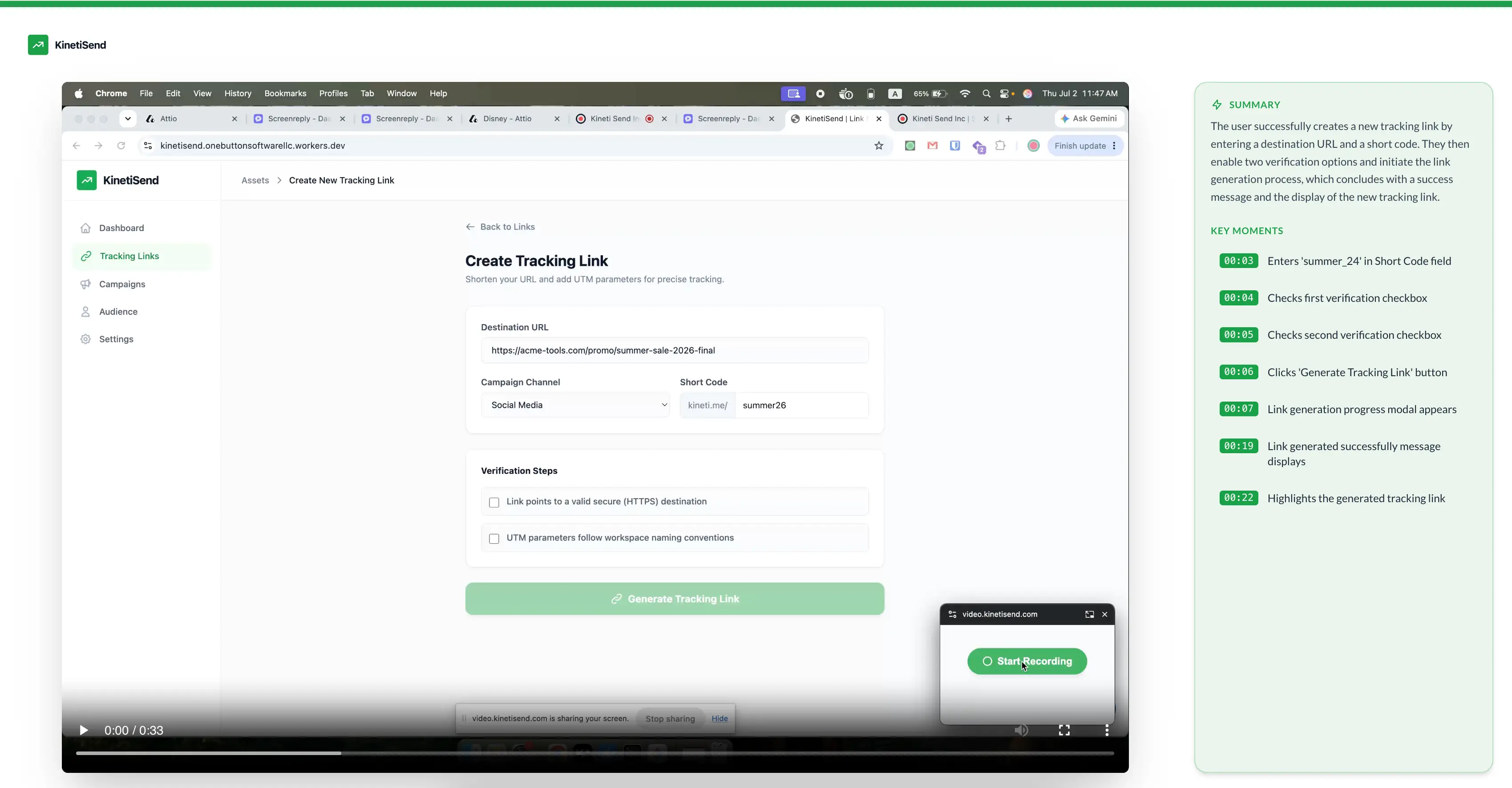Screen dimensions: 1512x788
Task: Open History menu
Action: [238, 93]
